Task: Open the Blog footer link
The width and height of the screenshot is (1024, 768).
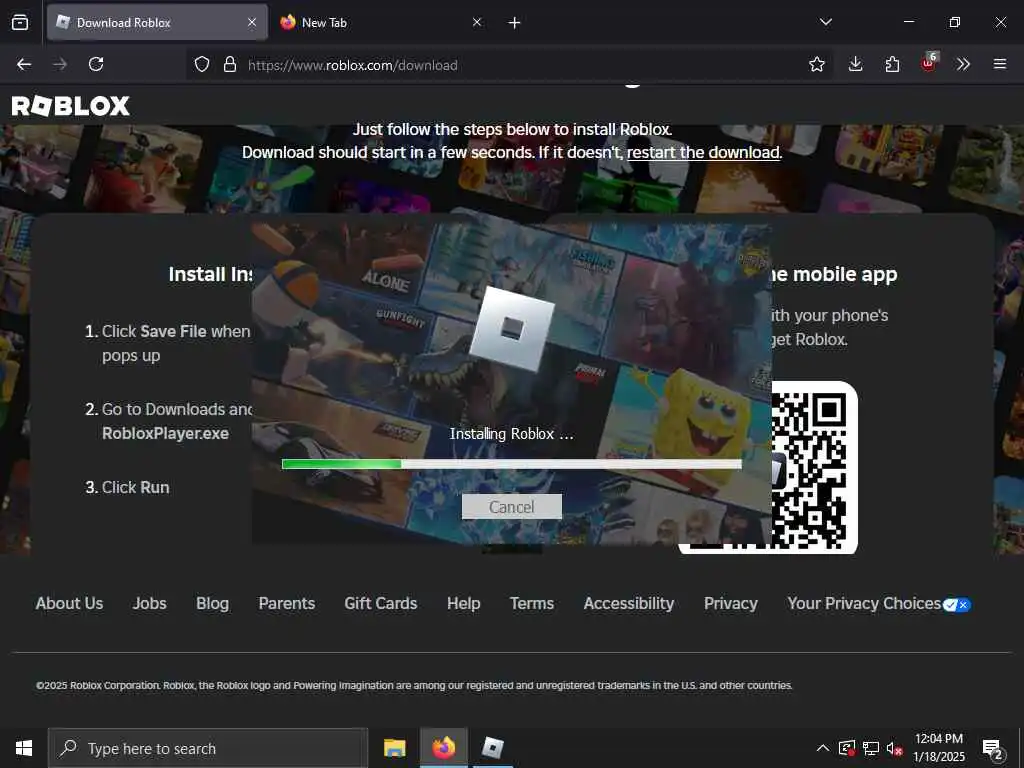Action: click(x=212, y=603)
